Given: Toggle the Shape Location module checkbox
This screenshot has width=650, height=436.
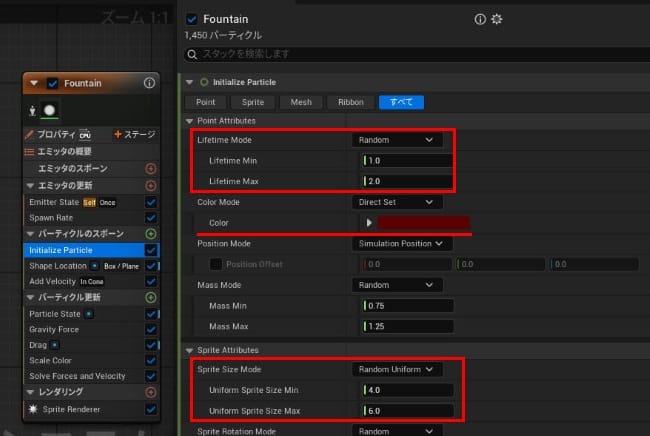Looking at the screenshot, I should (x=151, y=266).
